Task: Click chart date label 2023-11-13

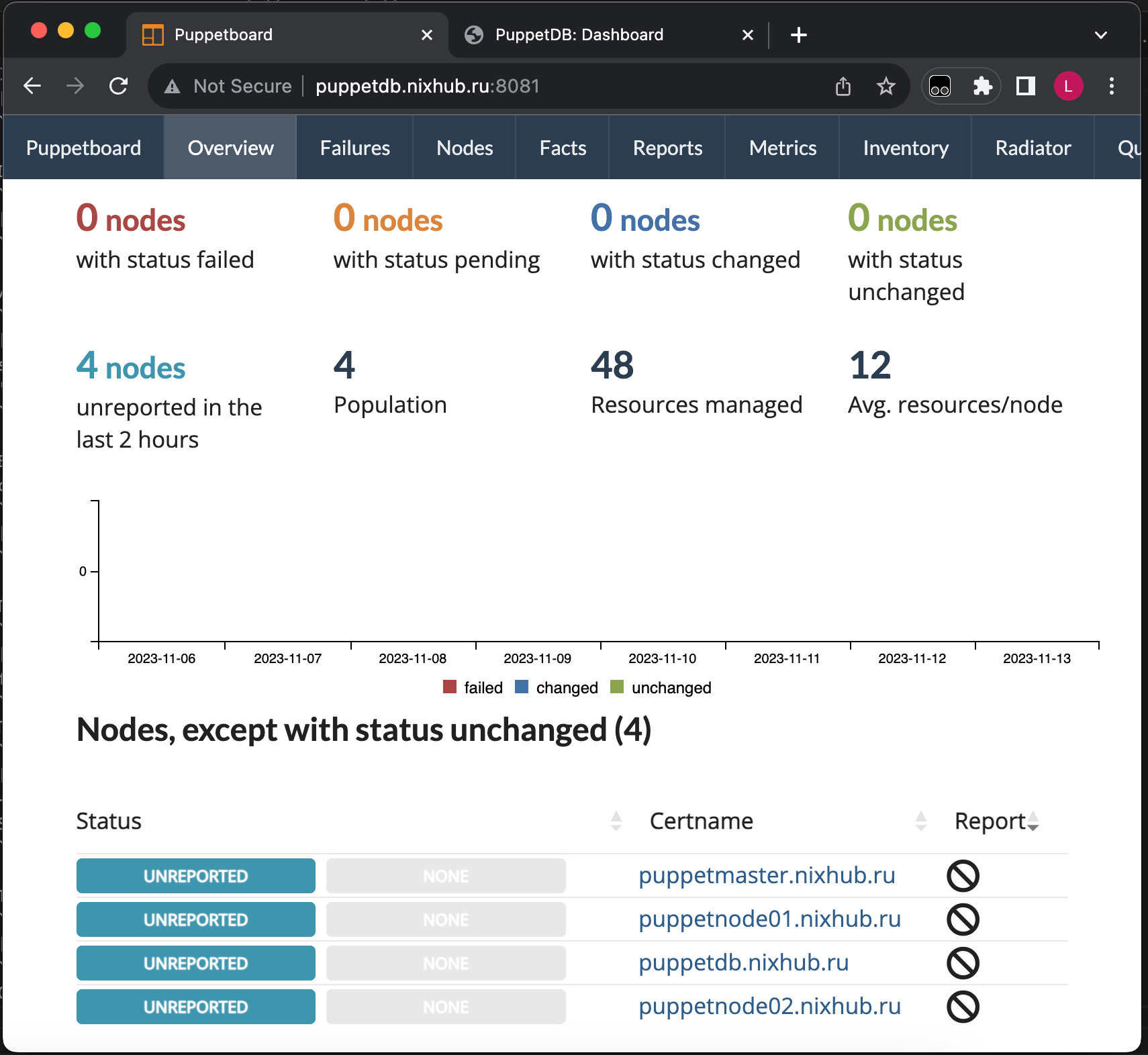Action: [x=1037, y=658]
